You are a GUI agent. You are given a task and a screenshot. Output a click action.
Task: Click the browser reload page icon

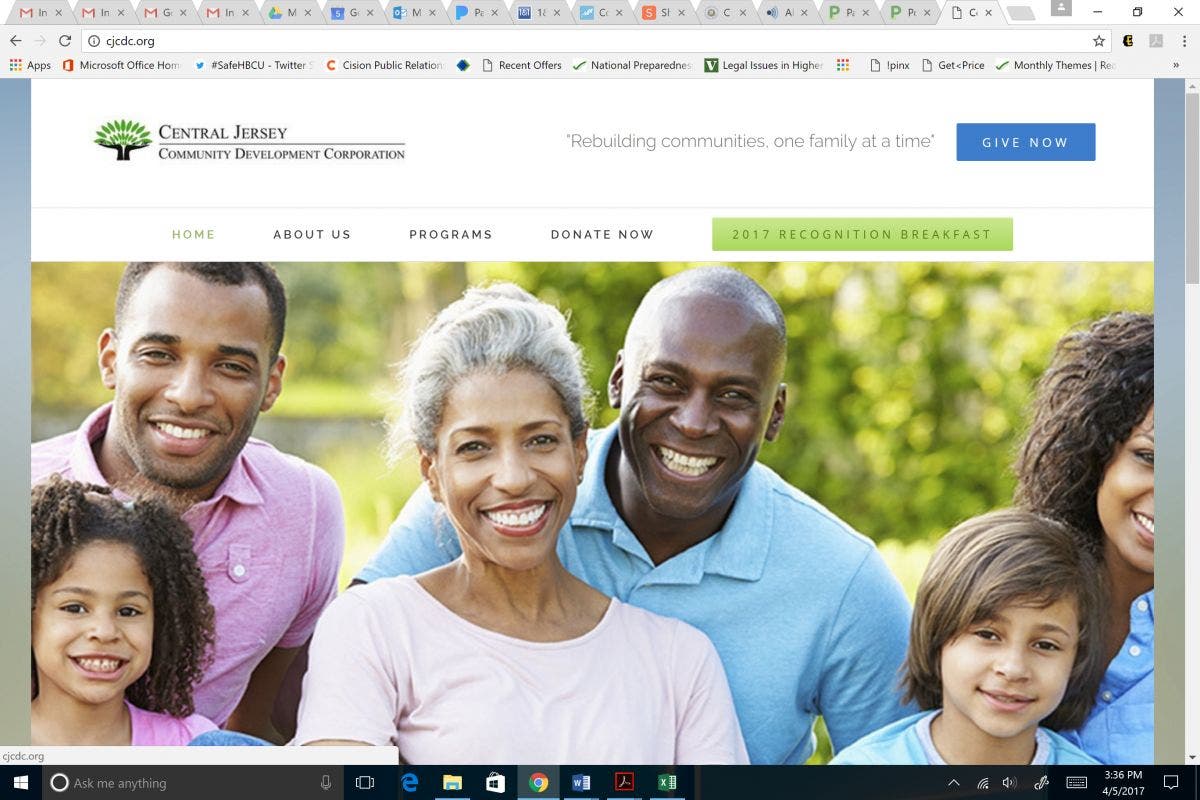pyautogui.click(x=65, y=41)
